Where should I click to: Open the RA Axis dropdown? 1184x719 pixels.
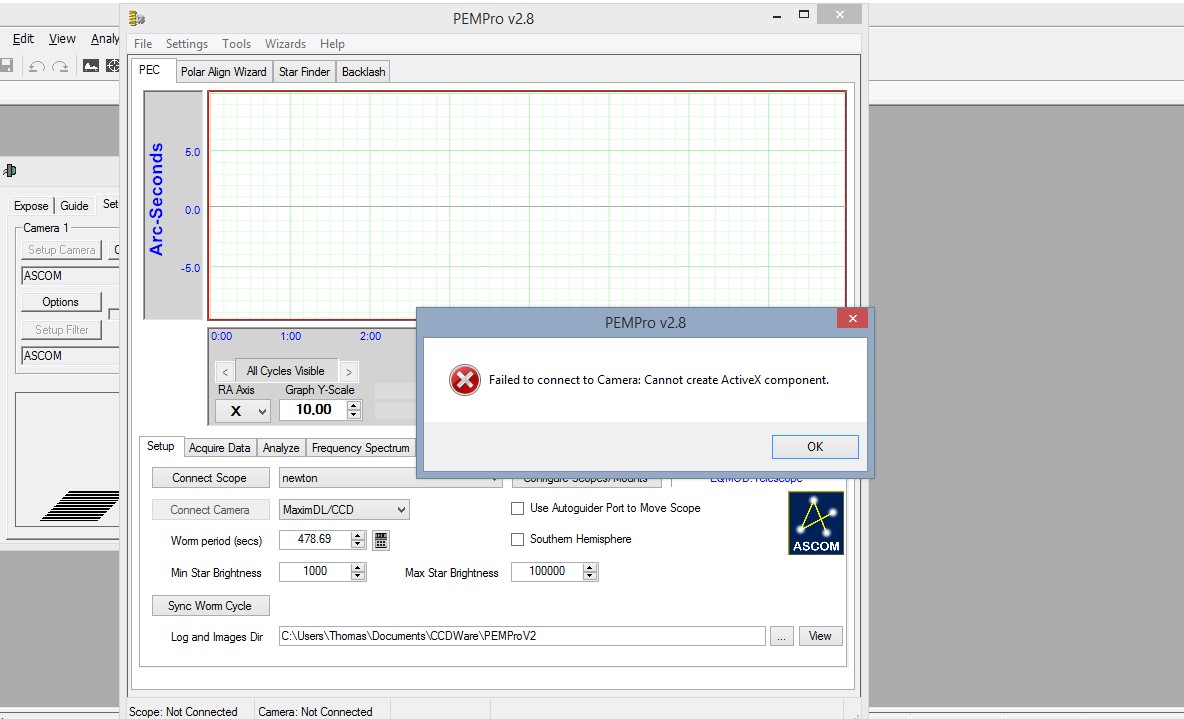[262, 411]
